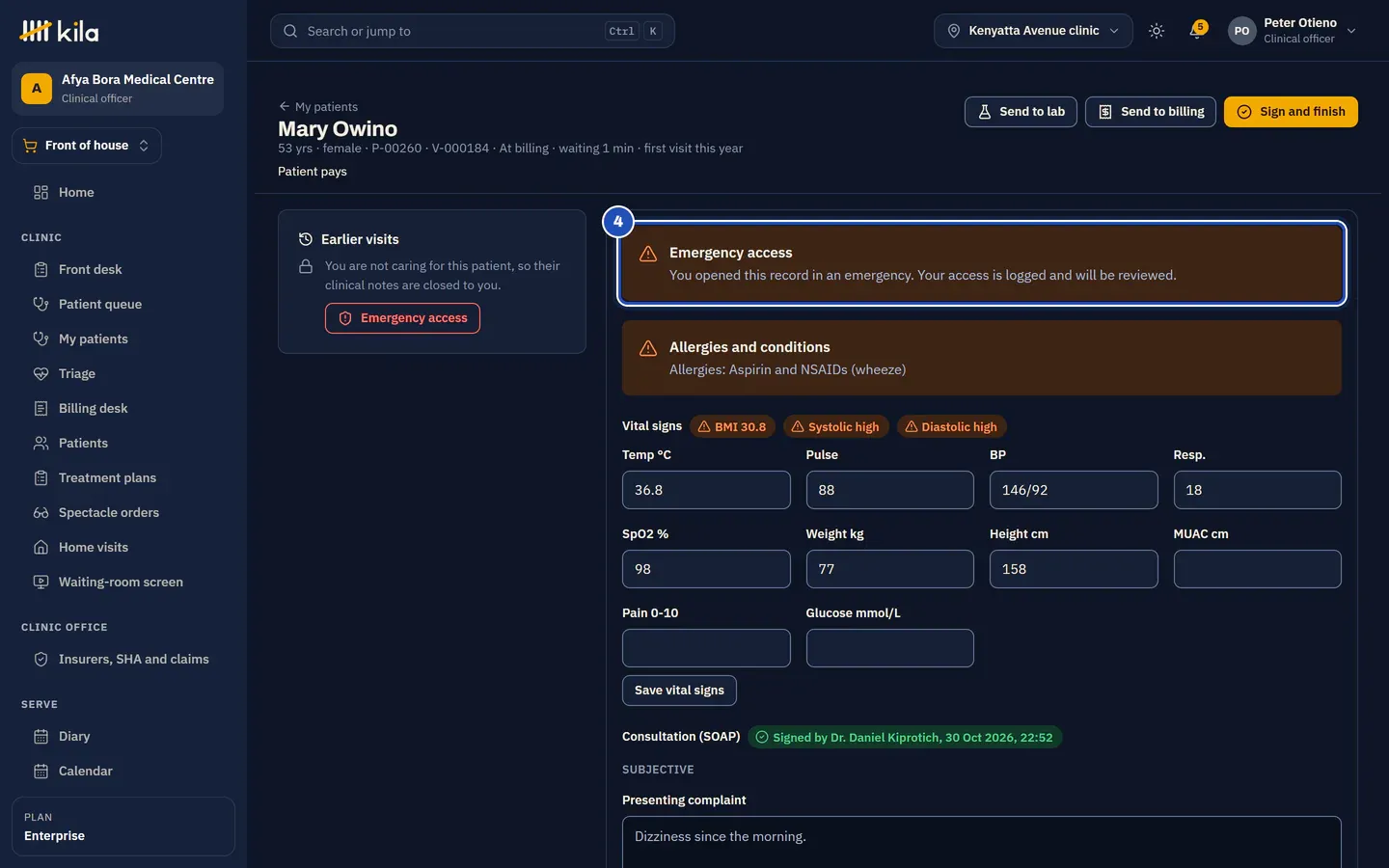Click the Presenting complaint text area

982,842
